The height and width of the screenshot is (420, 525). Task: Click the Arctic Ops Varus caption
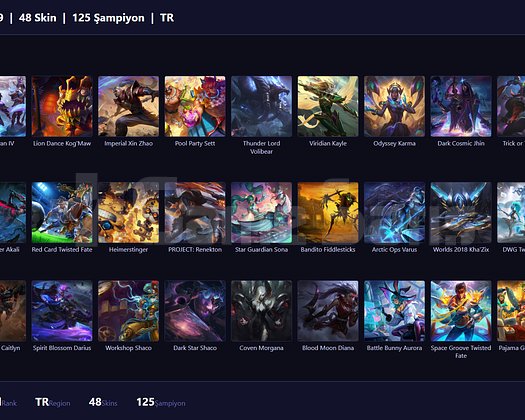coord(394,250)
